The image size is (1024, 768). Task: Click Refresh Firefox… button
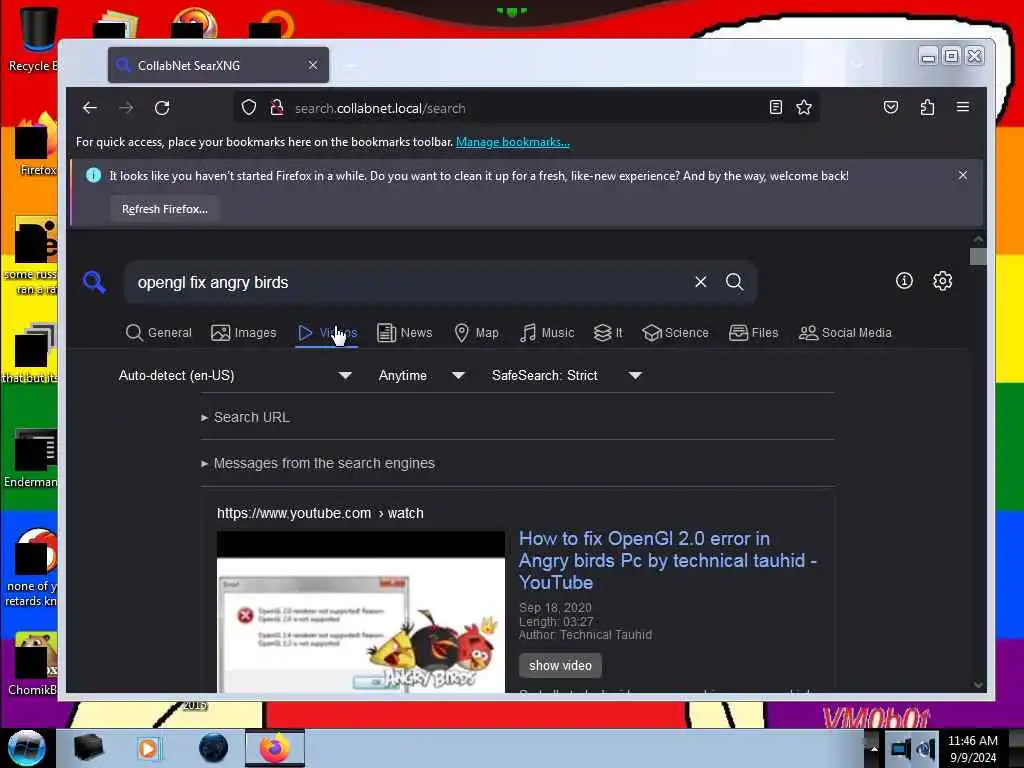pyautogui.click(x=165, y=209)
